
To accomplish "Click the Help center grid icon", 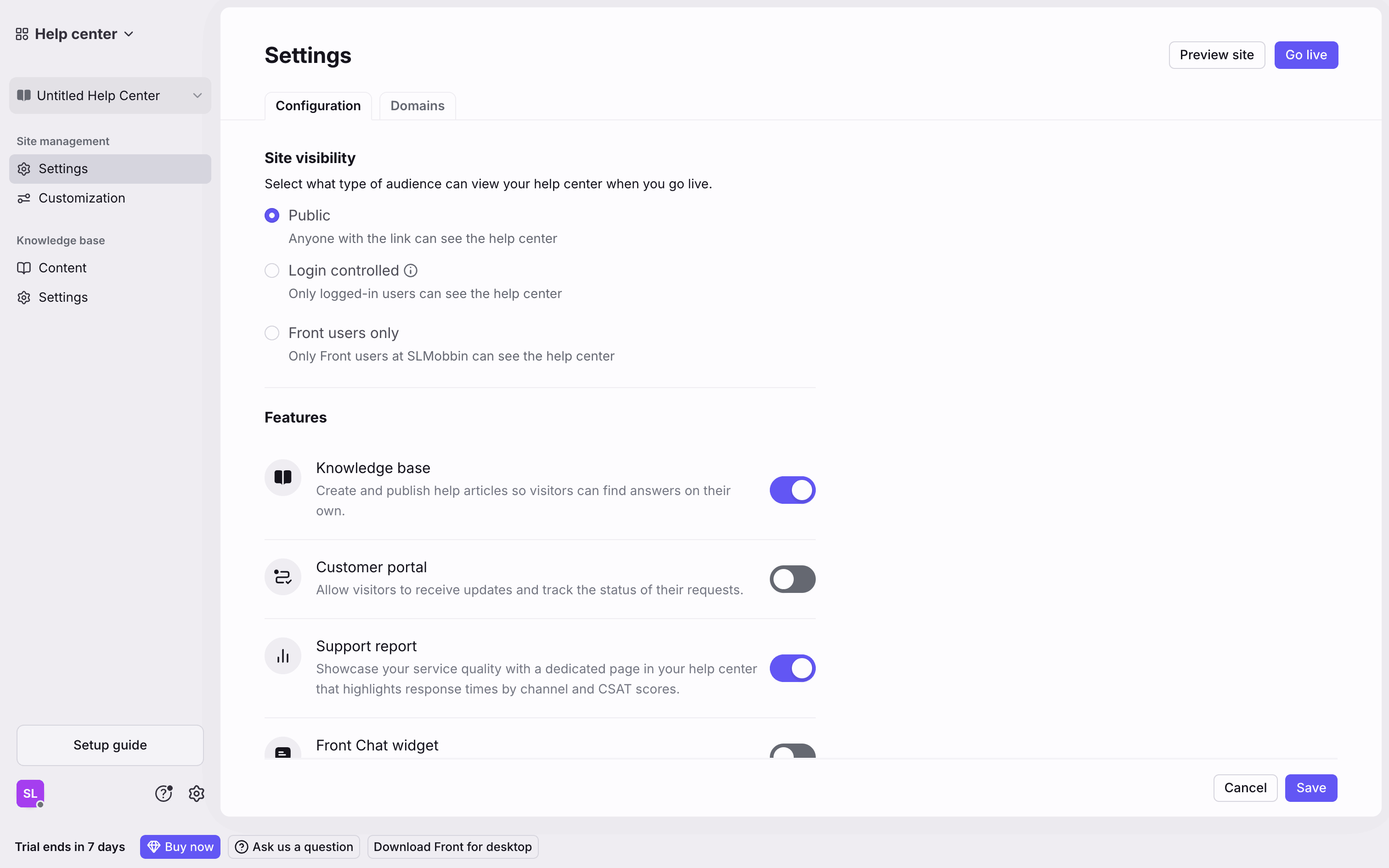I will (22, 34).
